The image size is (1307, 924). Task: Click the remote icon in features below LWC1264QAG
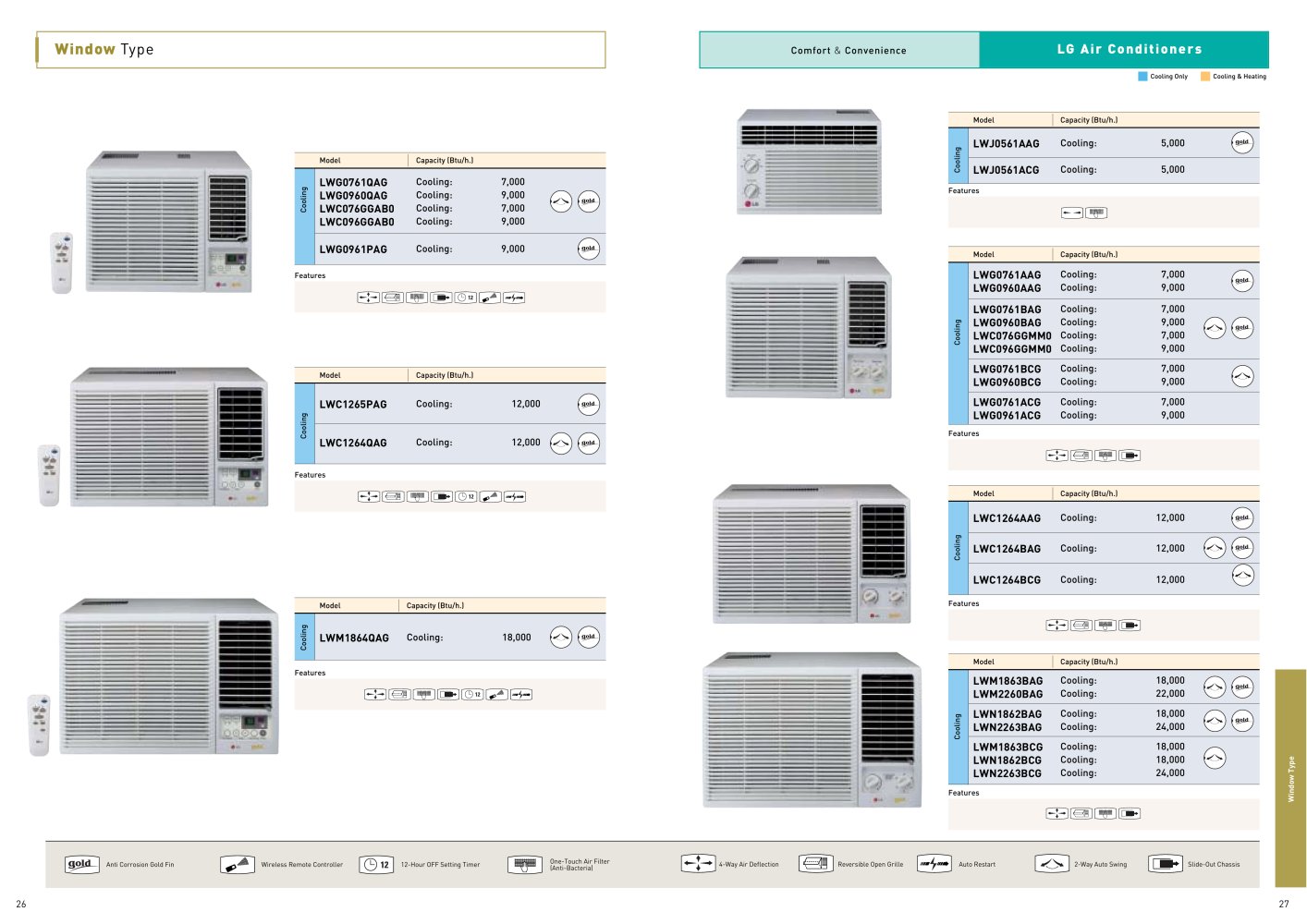(491, 497)
